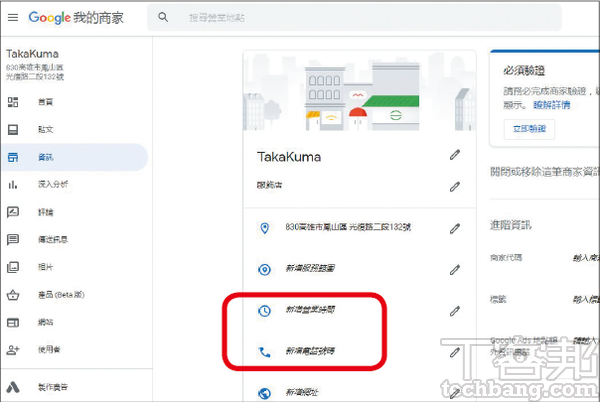The image size is (600, 402).
Task: Click the 相片 photo gallery icon
Action: coord(13,267)
